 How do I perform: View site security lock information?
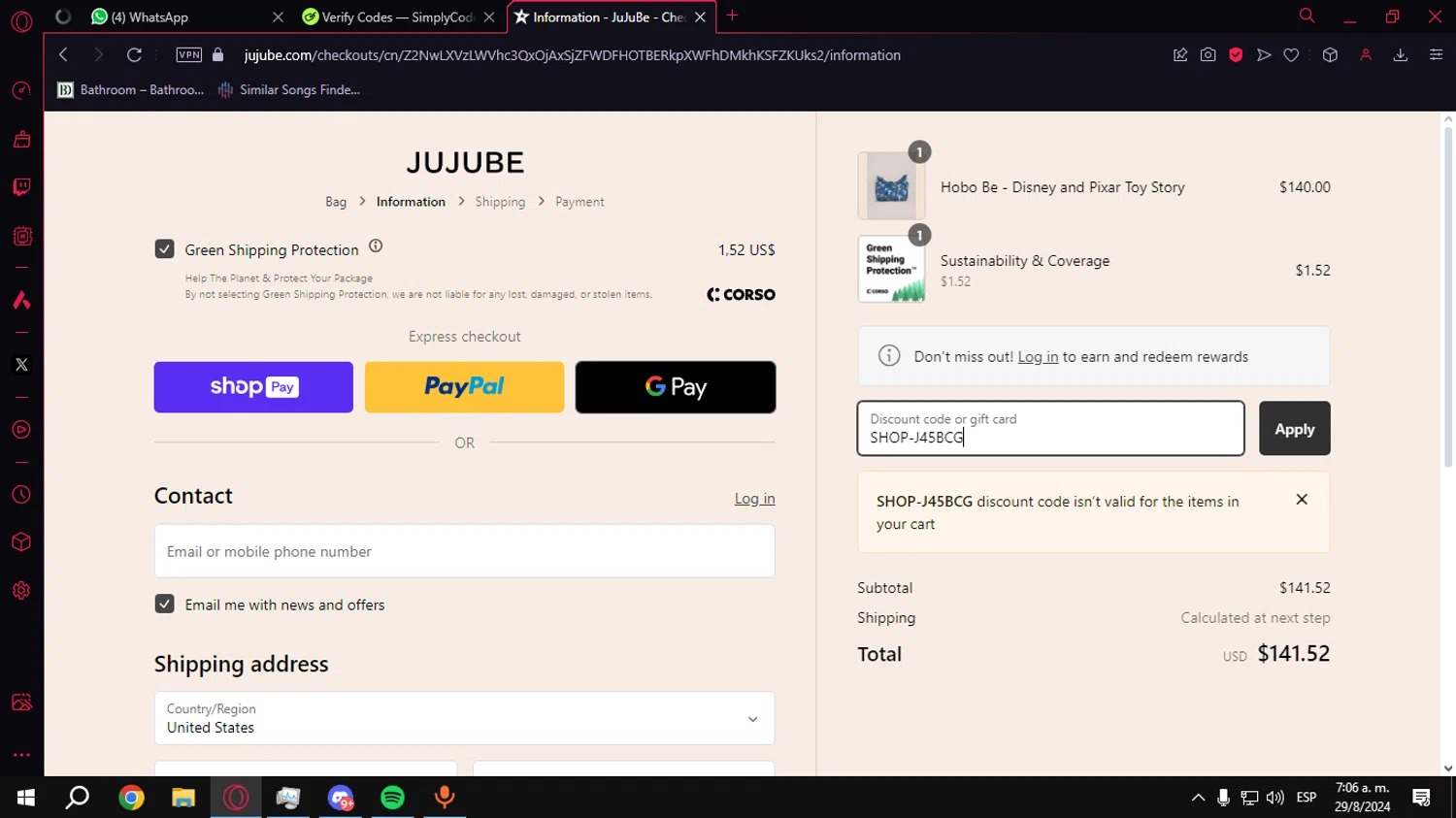pos(218,55)
